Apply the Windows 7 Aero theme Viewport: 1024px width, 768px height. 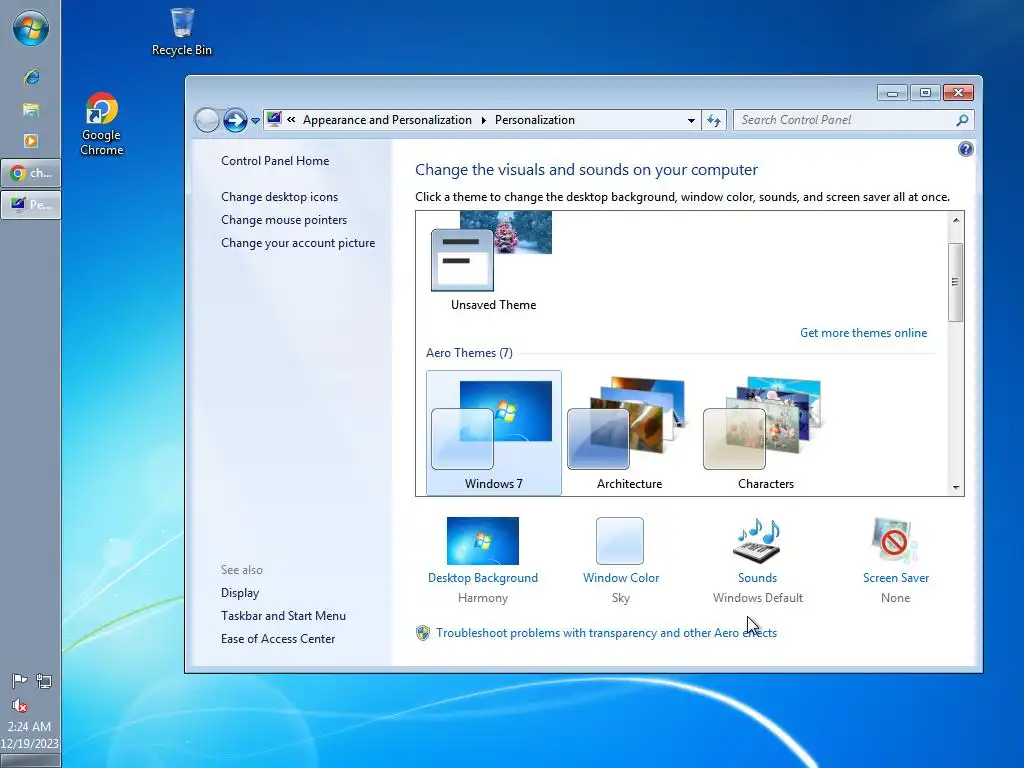click(494, 433)
